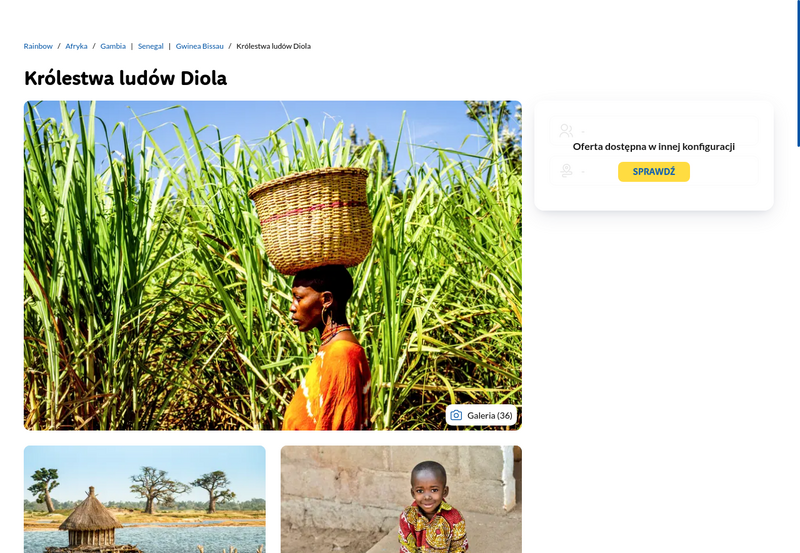
Task: Open the Galeria (36) photo gallery
Action: pyautogui.click(x=481, y=415)
